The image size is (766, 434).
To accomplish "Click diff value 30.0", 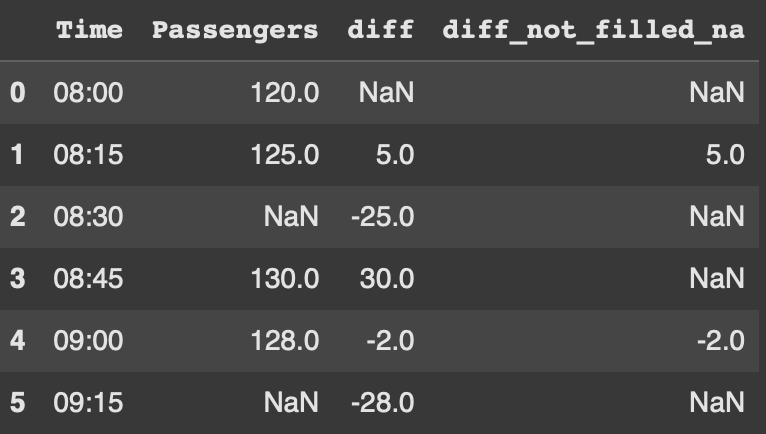I will pos(387,279).
